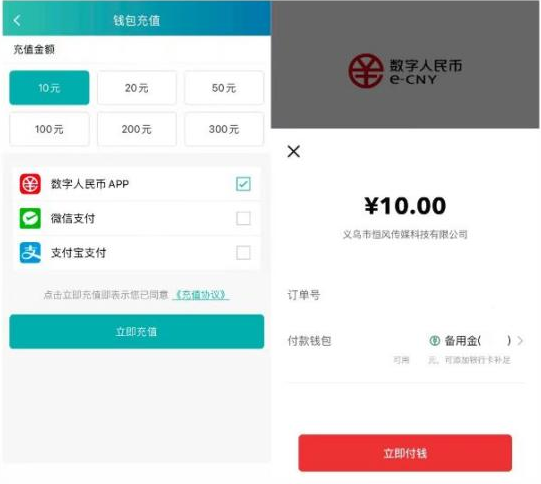Tap the e-CNY logo in the gray banner
The width and height of the screenshot is (541, 484).
tap(405, 70)
